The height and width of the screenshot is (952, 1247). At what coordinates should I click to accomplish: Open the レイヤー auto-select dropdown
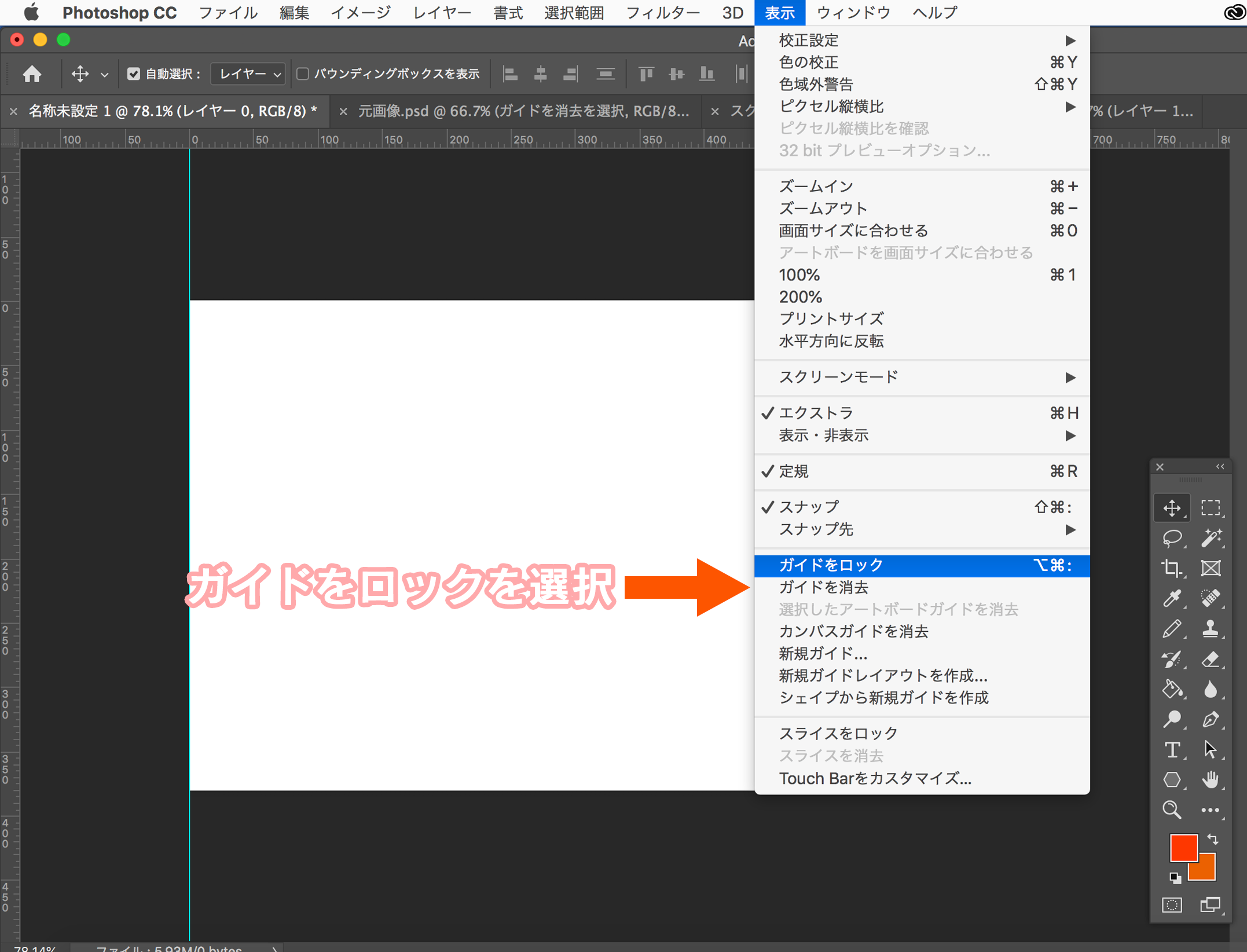248,74
